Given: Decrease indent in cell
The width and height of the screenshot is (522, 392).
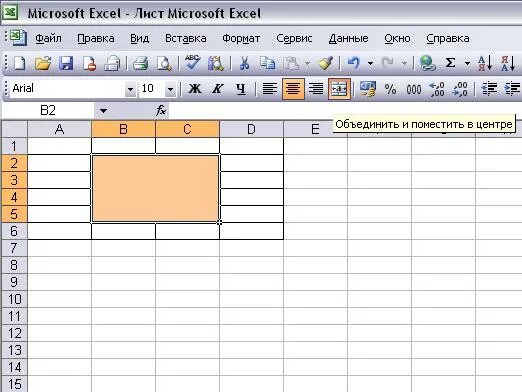Looking at the screenshot, I should (x=489, y=89).
